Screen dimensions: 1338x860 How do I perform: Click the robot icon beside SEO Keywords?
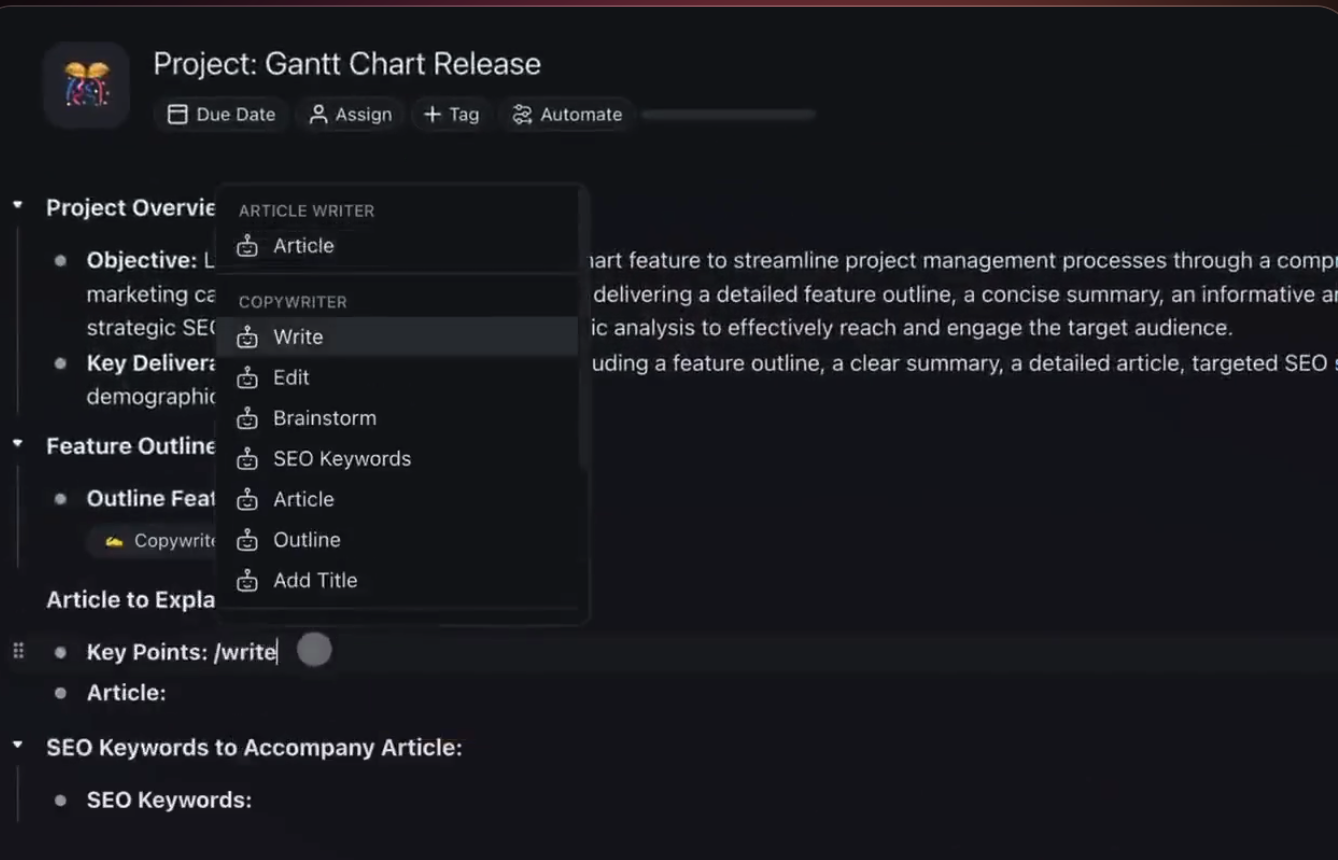(x=247, y=459)
